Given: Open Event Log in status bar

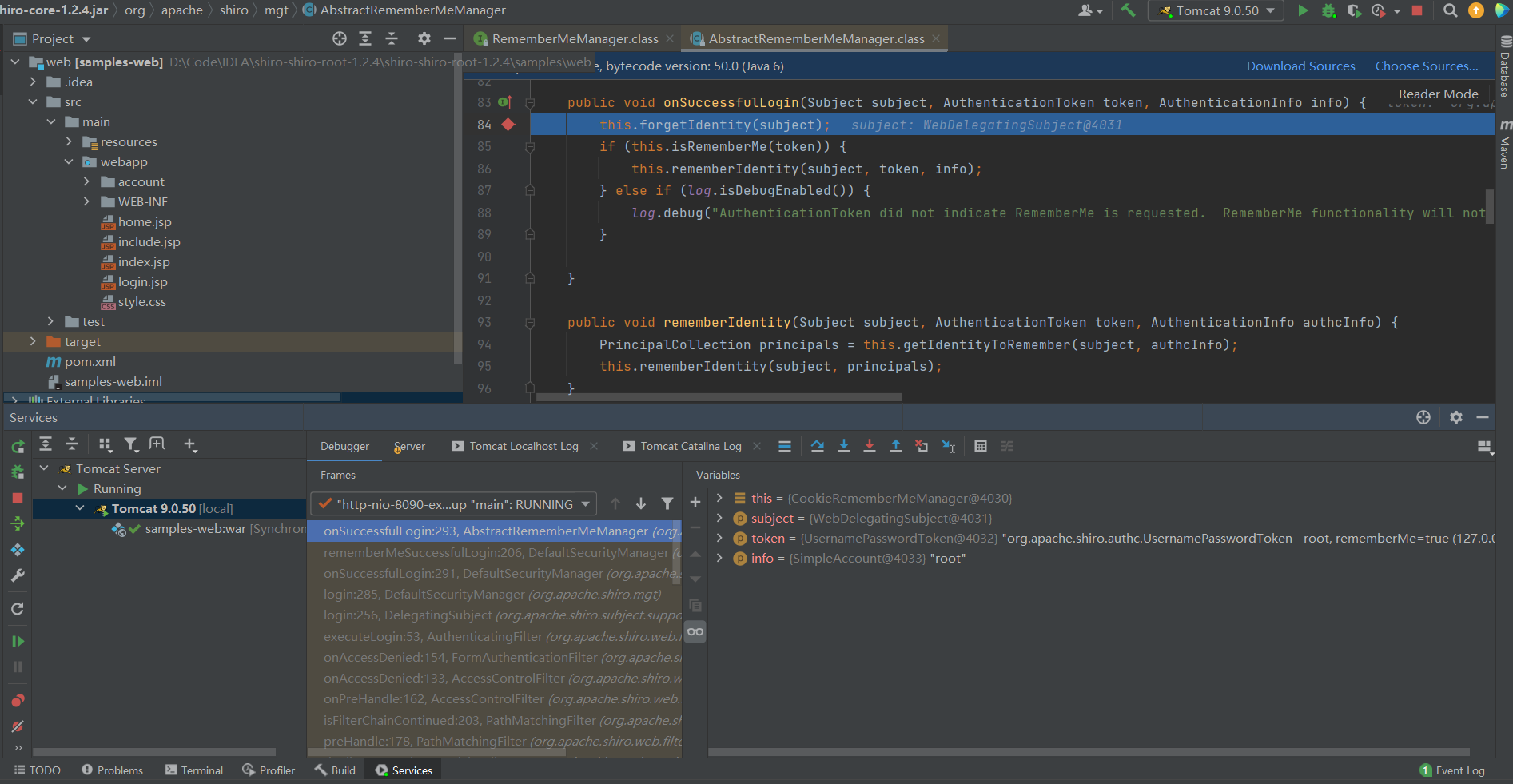Looking at the screenshot, I should 1451,770.
